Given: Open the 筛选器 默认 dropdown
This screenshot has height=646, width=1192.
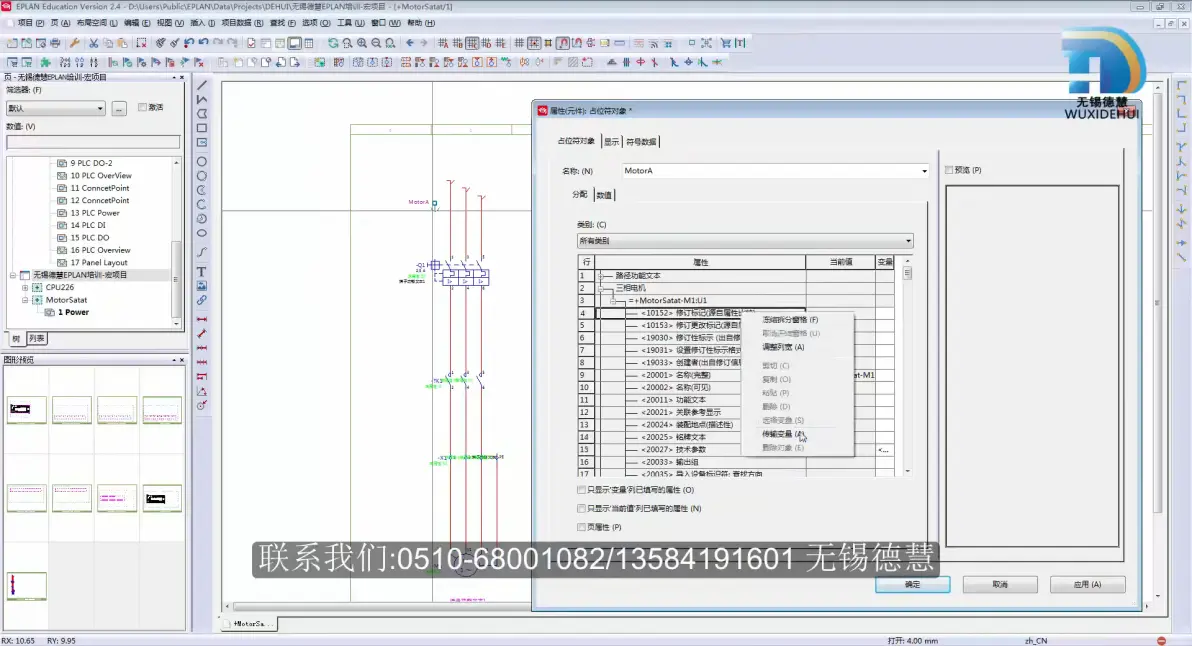Looking at the screenshot, I should pyautogui.click(x=55, y=109).
